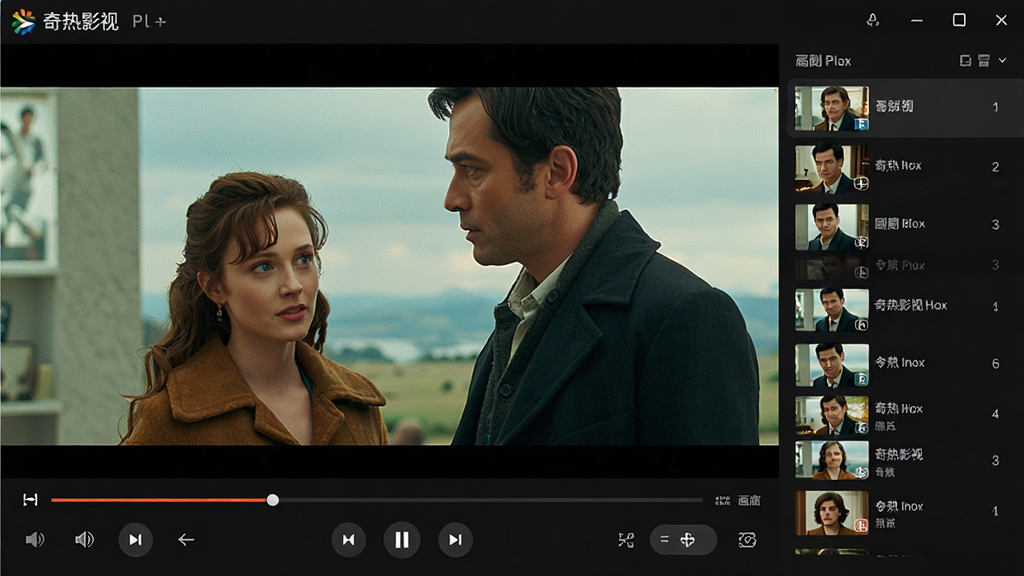Select the Hox playlist item numbered 4
This screenshot has height=576, width=1024.
coord(905,415)
